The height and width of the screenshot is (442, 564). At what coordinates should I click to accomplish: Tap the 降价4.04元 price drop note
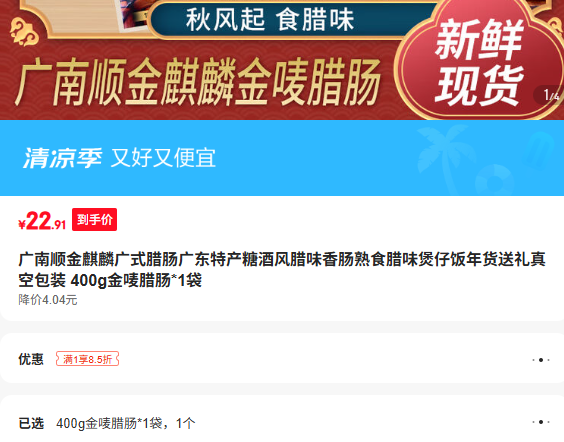48,300
